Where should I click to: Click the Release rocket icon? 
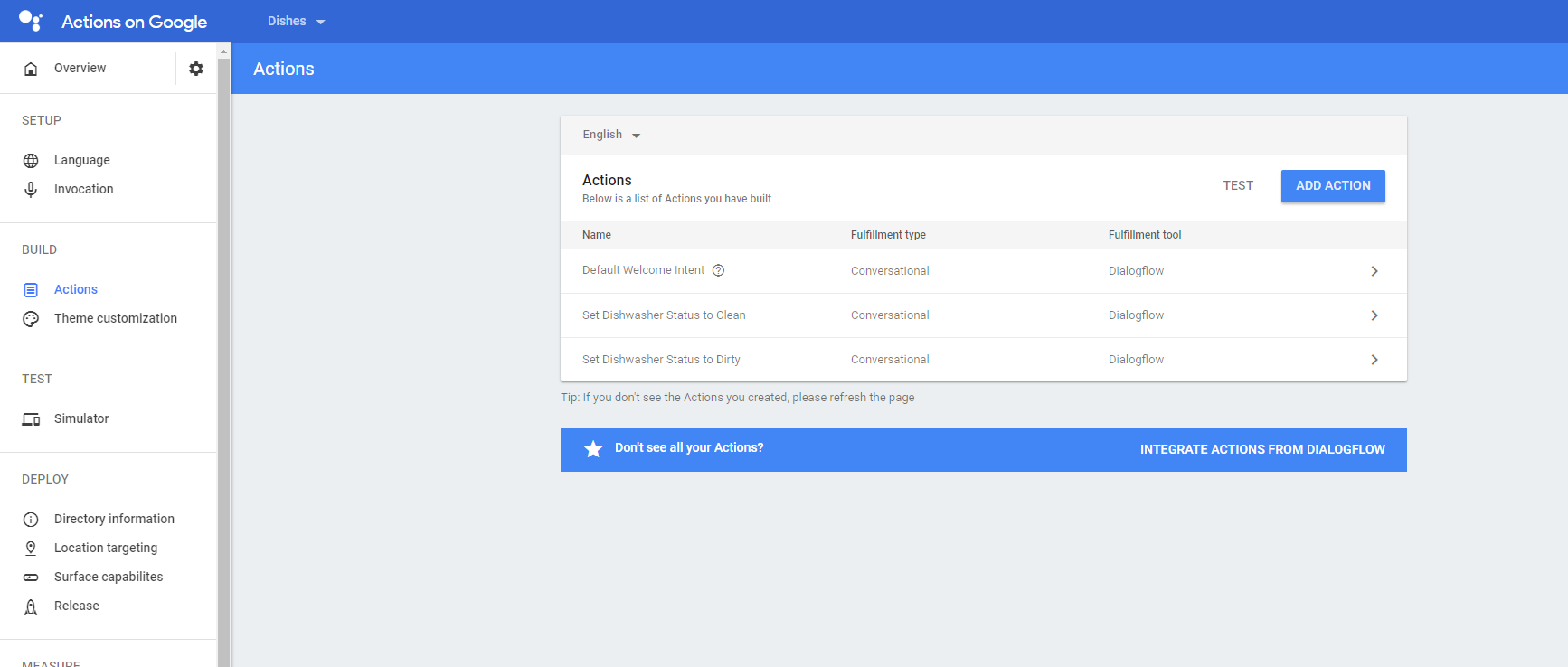point(31,606)
